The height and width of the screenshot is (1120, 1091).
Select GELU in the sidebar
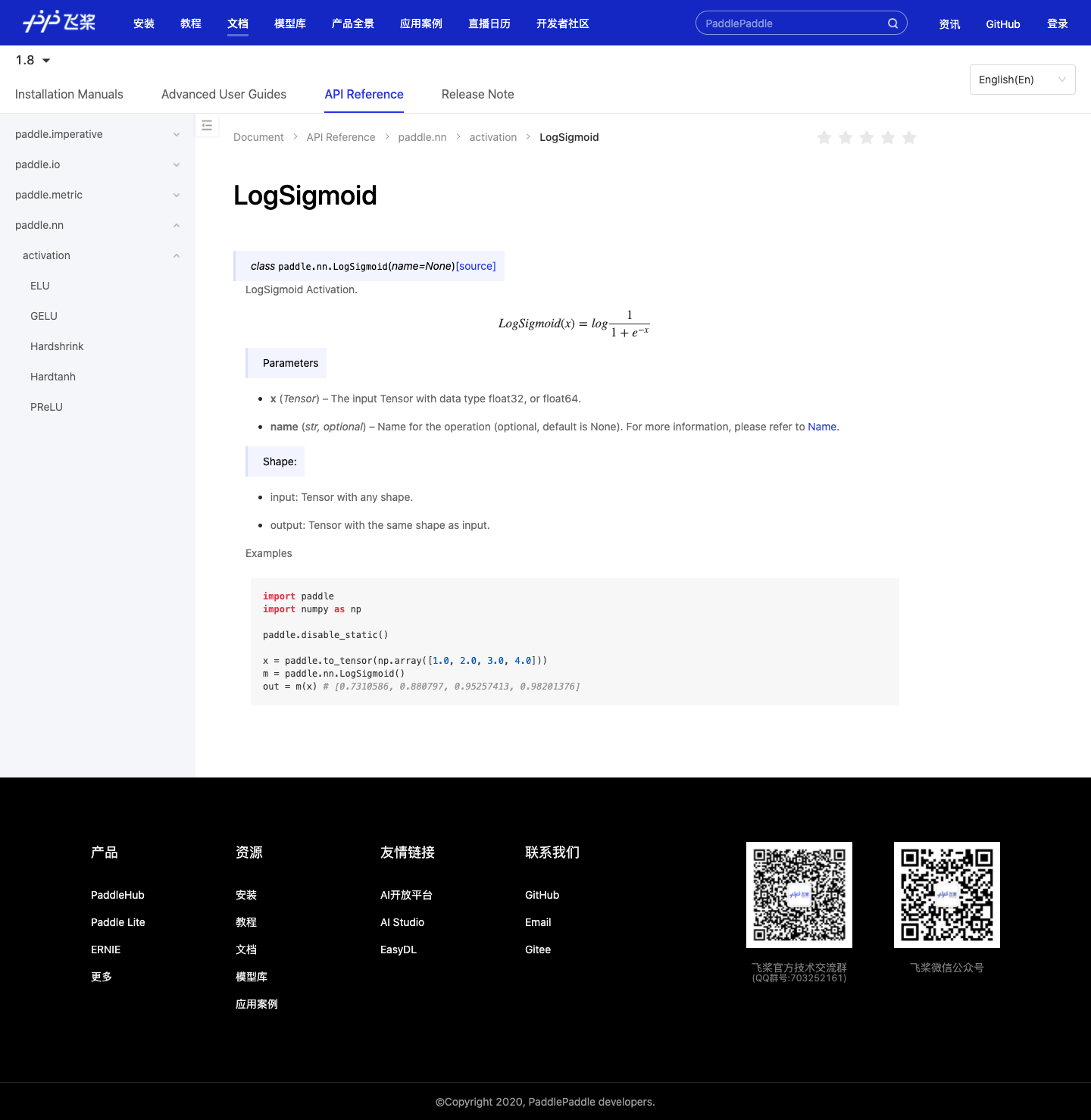(x=43, y=316)
